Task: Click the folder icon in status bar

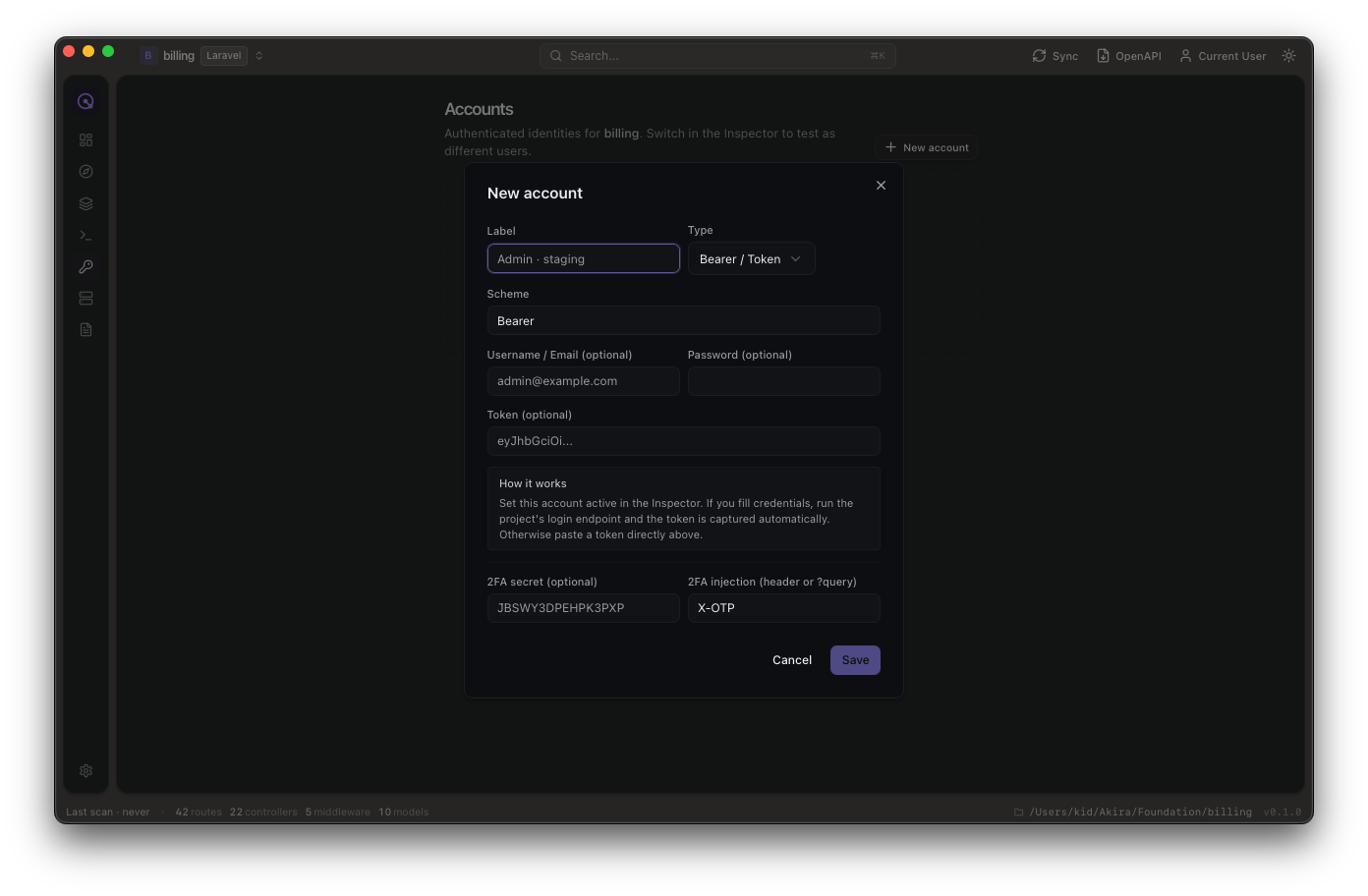Action: pos(1018,812)
